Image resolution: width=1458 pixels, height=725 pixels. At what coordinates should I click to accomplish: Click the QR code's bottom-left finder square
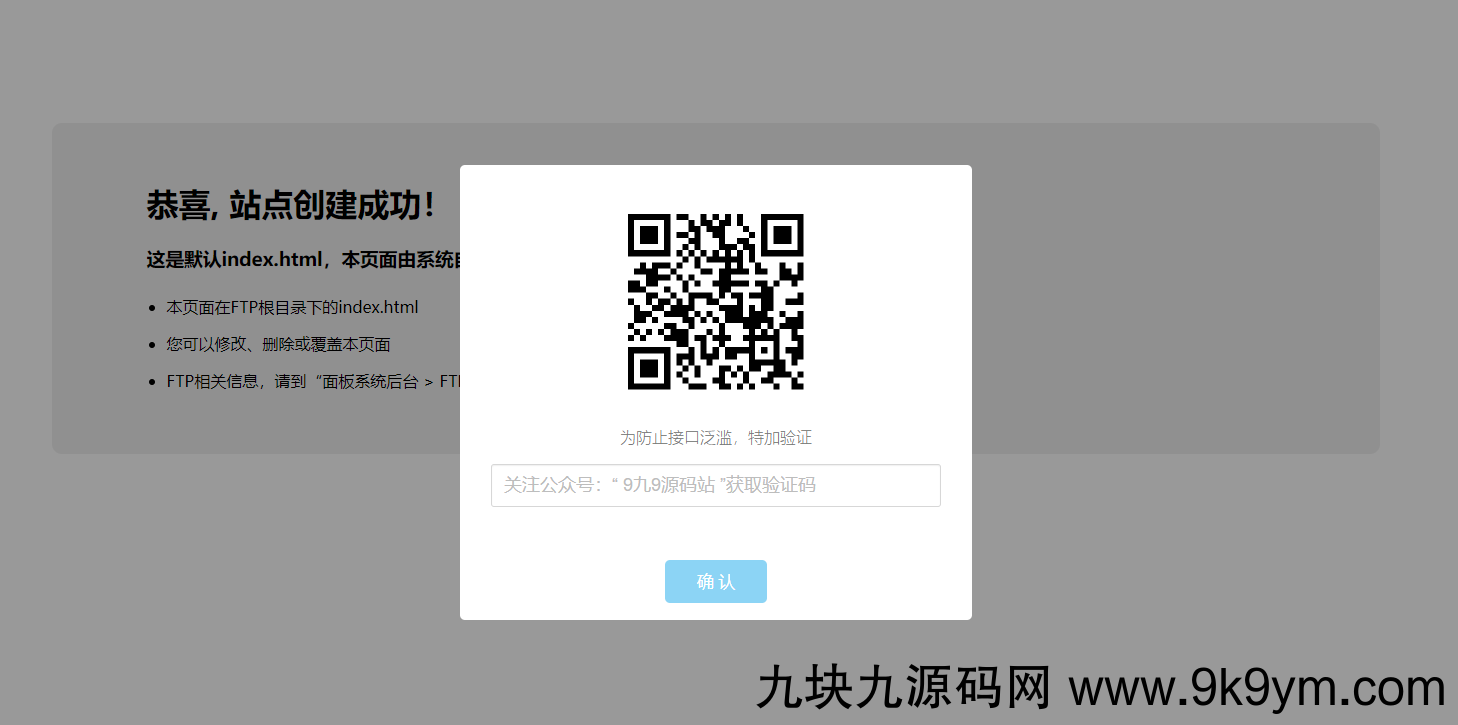point(649,367)
